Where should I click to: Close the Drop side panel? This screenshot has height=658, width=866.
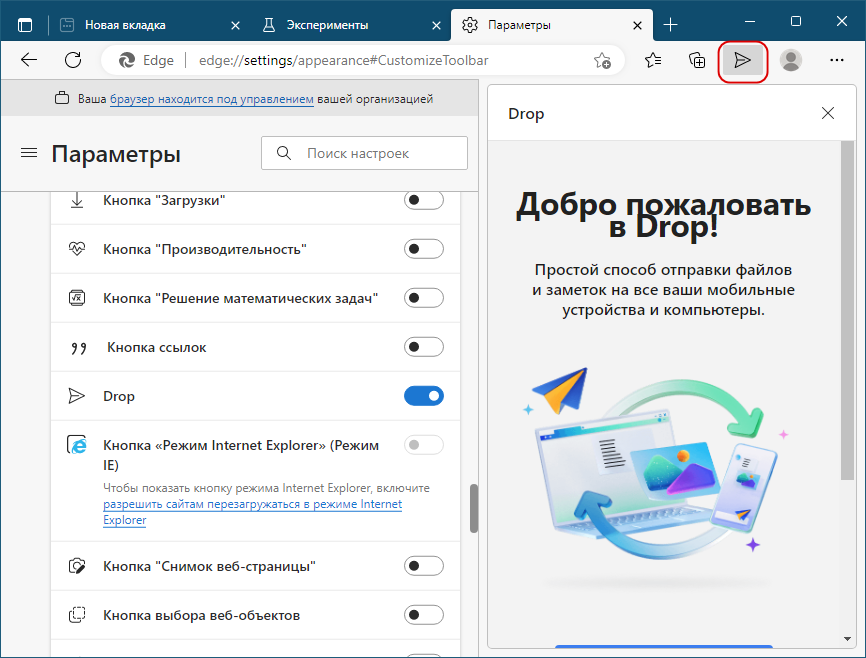tap(828, 113)
